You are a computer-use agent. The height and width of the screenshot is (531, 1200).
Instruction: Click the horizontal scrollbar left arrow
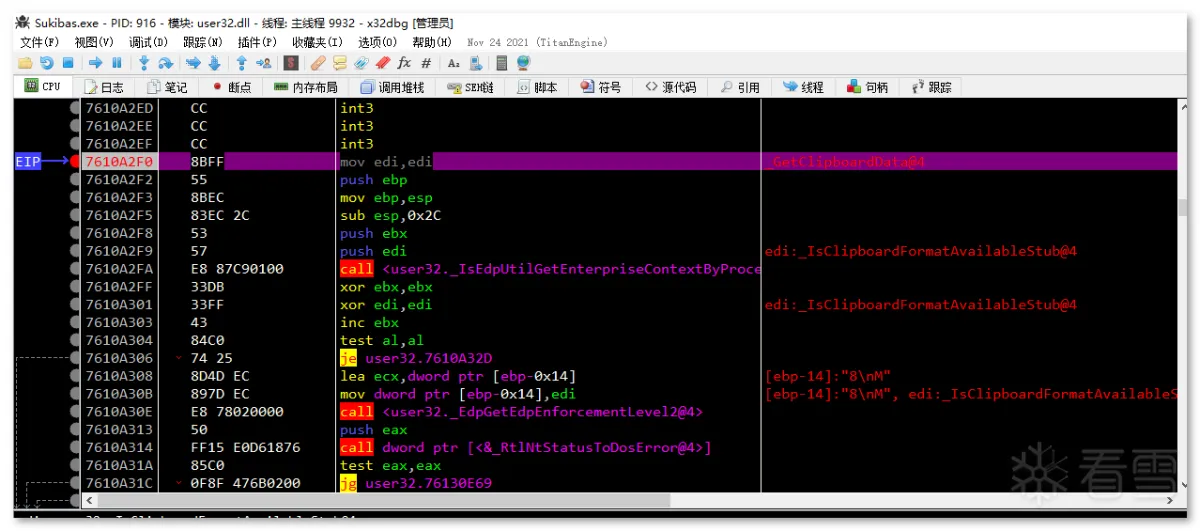tap(89, 499)
